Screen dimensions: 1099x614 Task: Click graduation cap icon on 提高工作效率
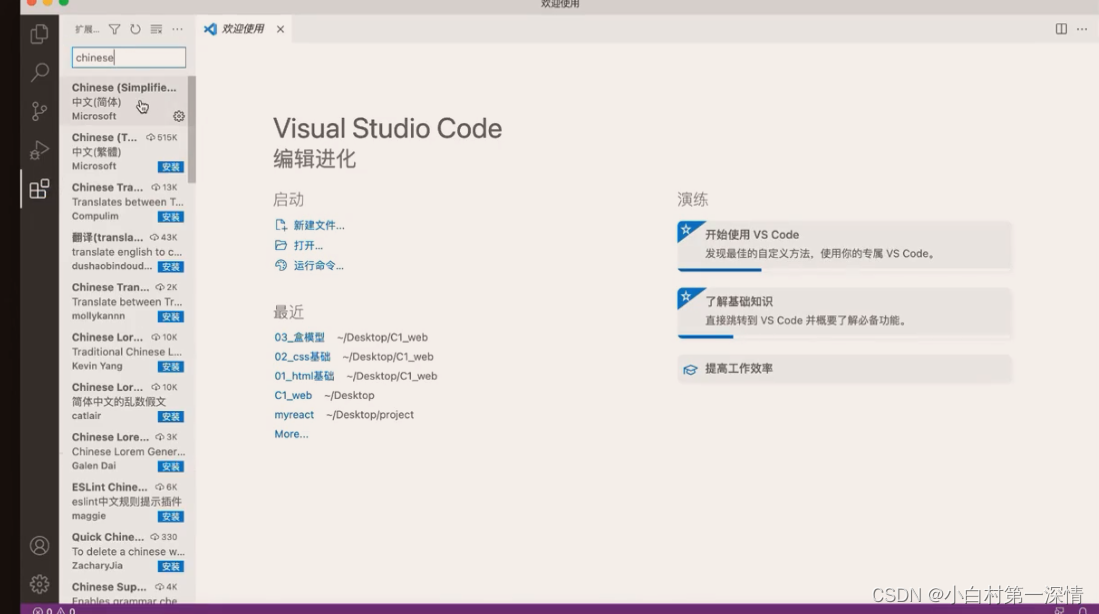(x=690, y=369)
